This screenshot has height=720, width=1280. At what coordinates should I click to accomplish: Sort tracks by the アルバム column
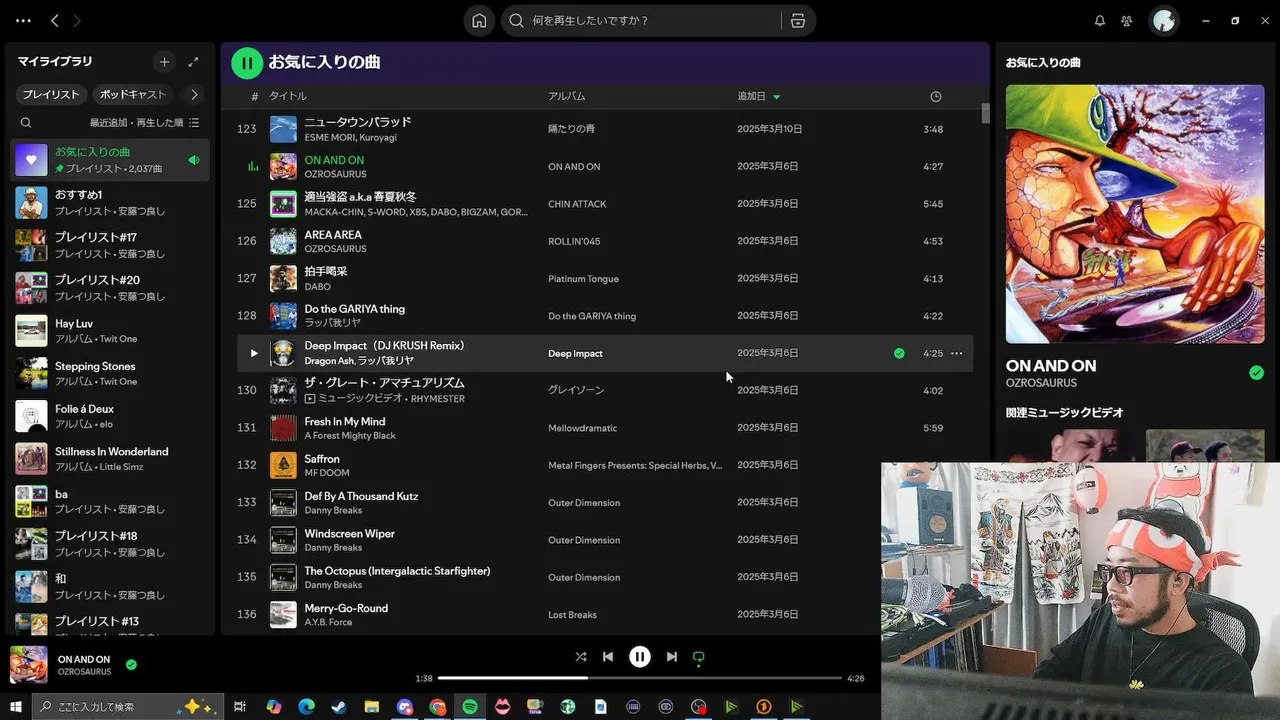click(567, 96)
